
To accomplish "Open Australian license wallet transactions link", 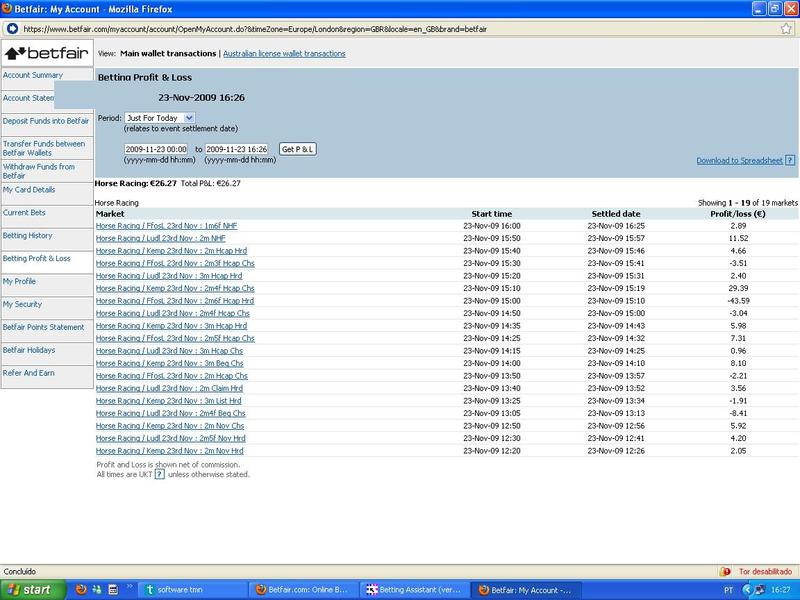I will (284, 54).
